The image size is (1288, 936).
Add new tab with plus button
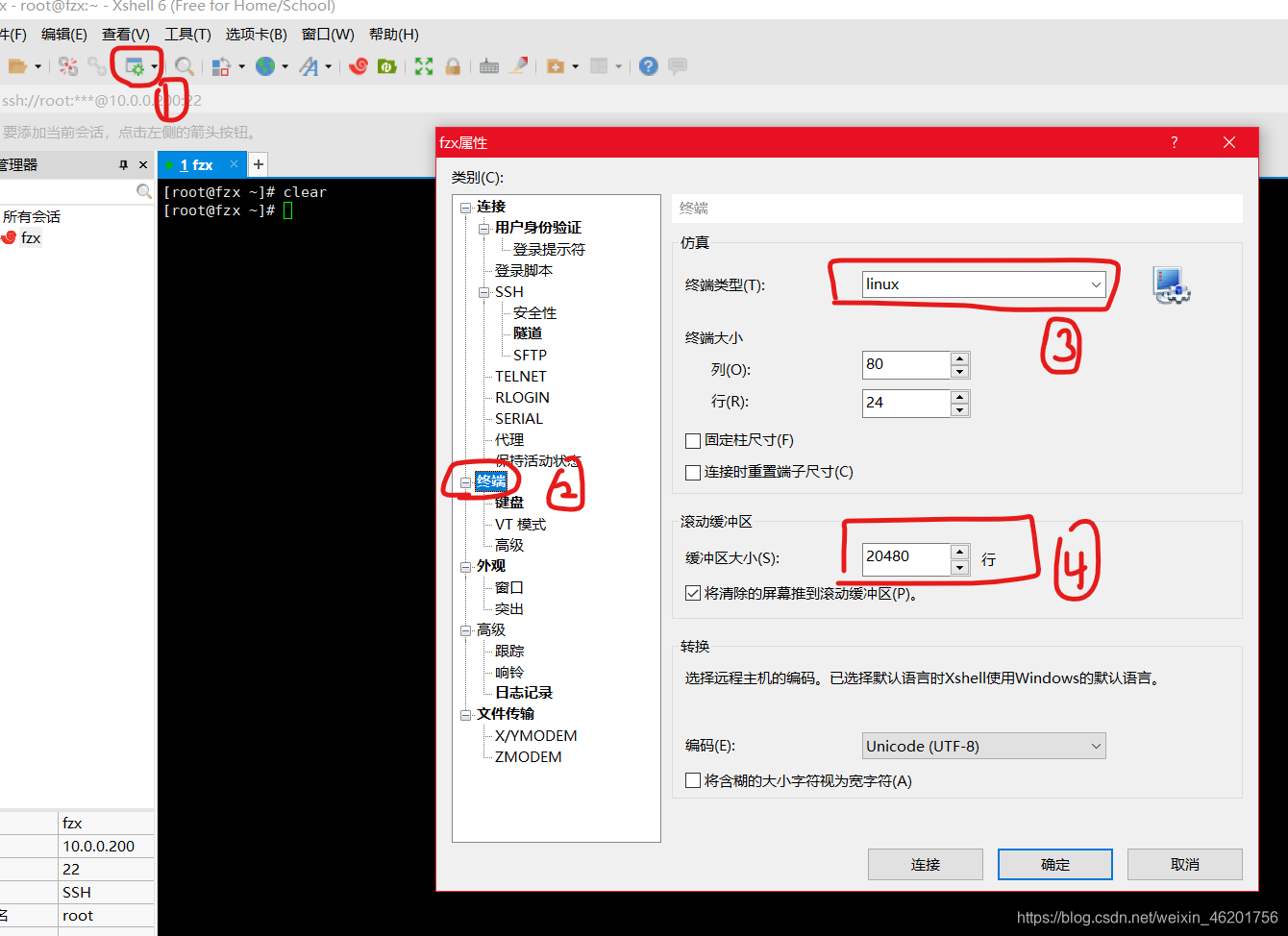(258, 164)
